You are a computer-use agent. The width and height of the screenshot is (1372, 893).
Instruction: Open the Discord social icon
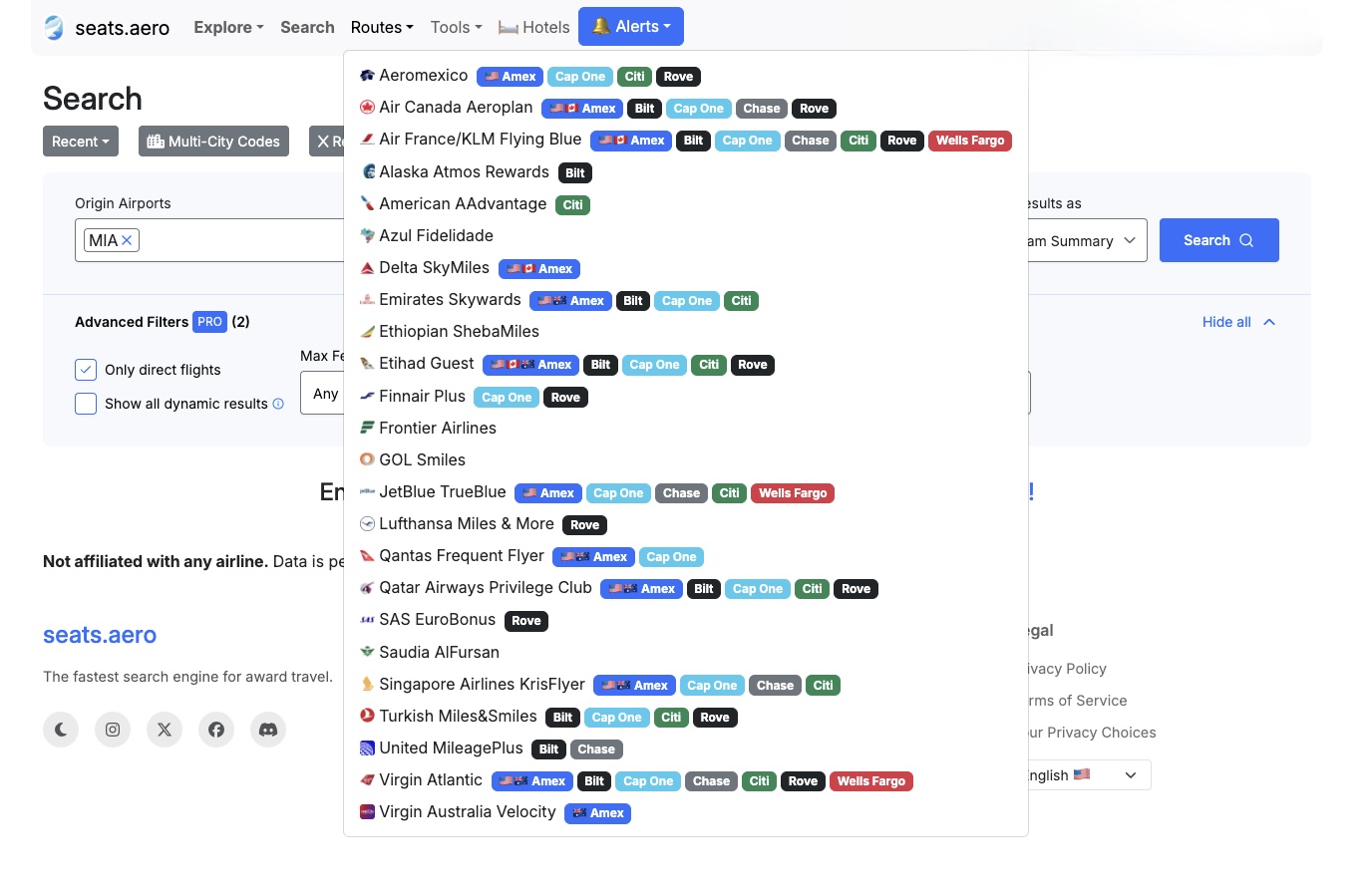pyautogui.click(x=268, y=730)
